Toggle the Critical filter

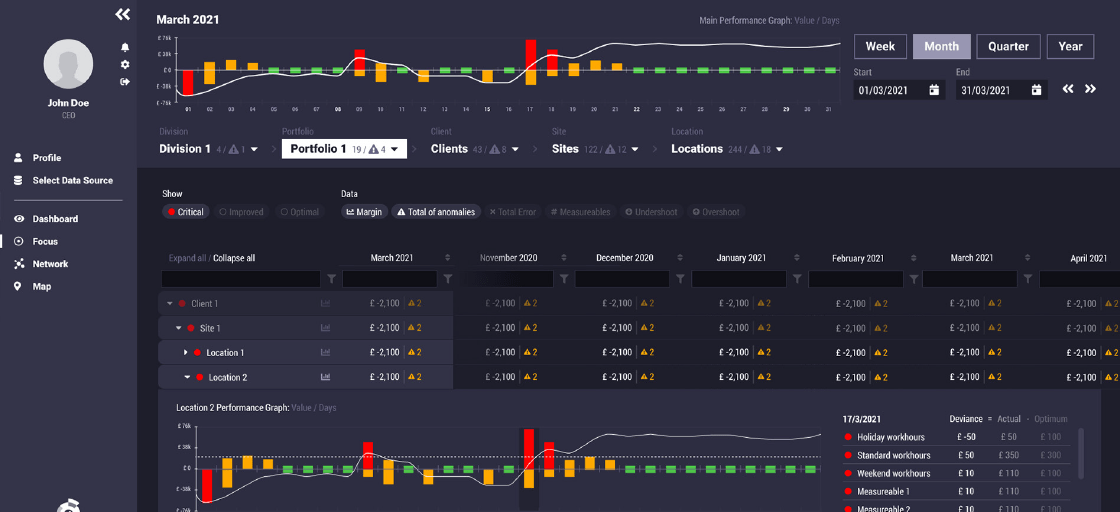186,212
